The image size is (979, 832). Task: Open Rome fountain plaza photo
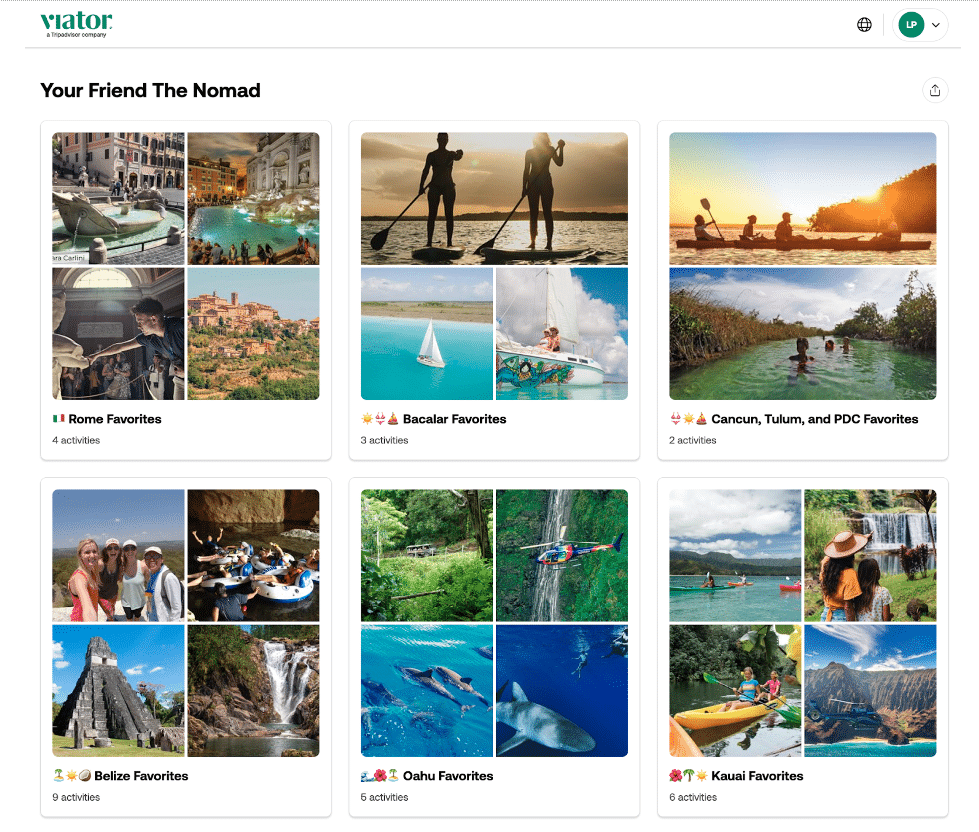118,198
